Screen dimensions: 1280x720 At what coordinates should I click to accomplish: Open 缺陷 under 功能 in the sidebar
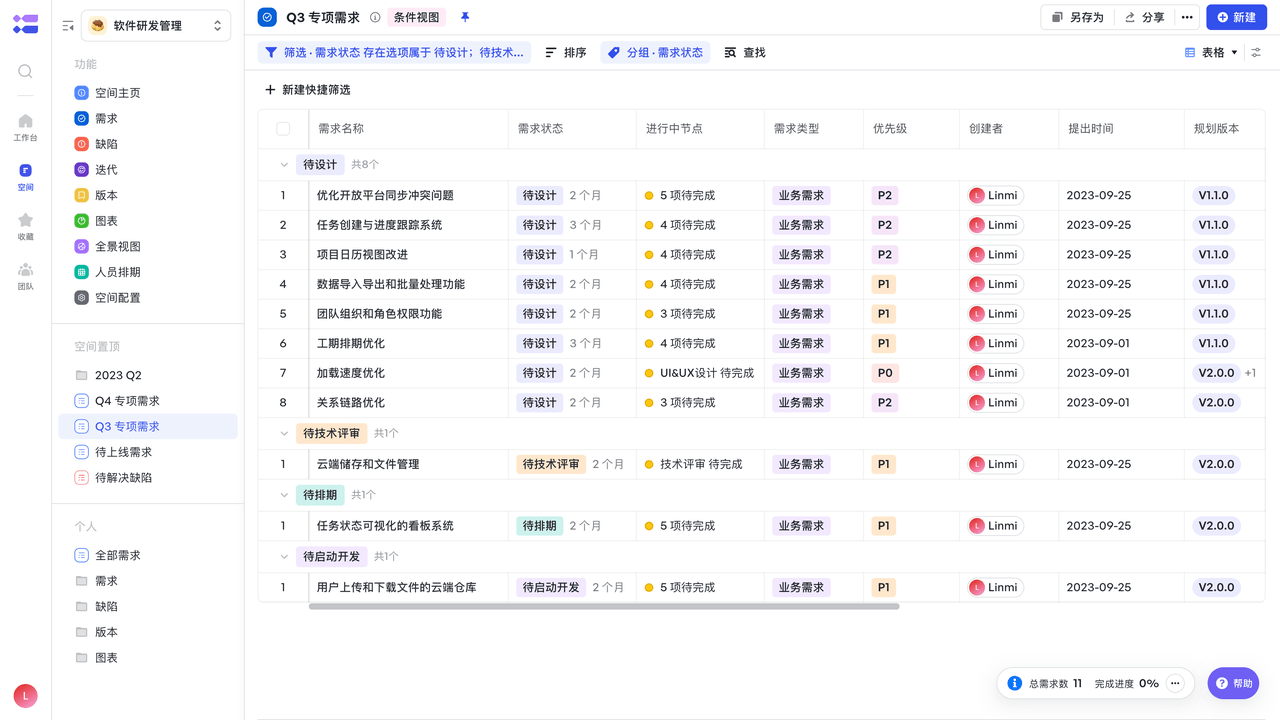click(x=96, y=144)
